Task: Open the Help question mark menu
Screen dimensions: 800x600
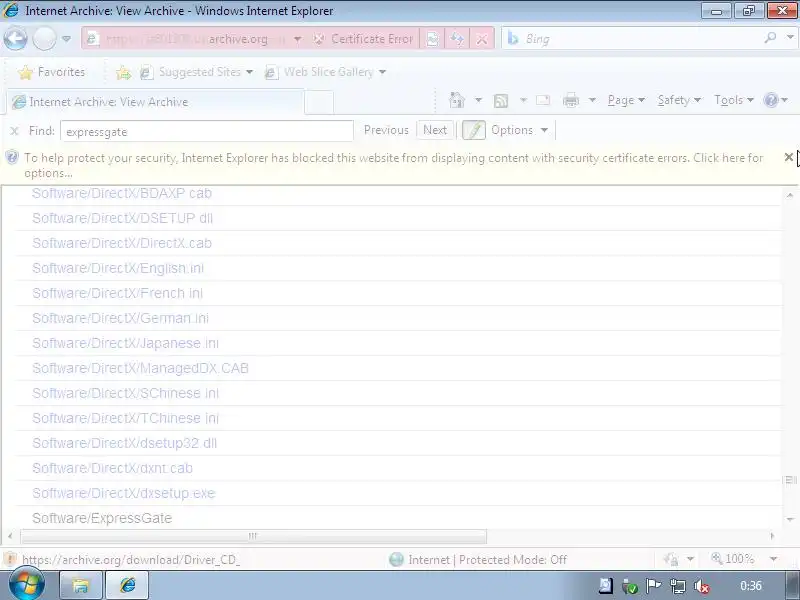Action: 776,100
